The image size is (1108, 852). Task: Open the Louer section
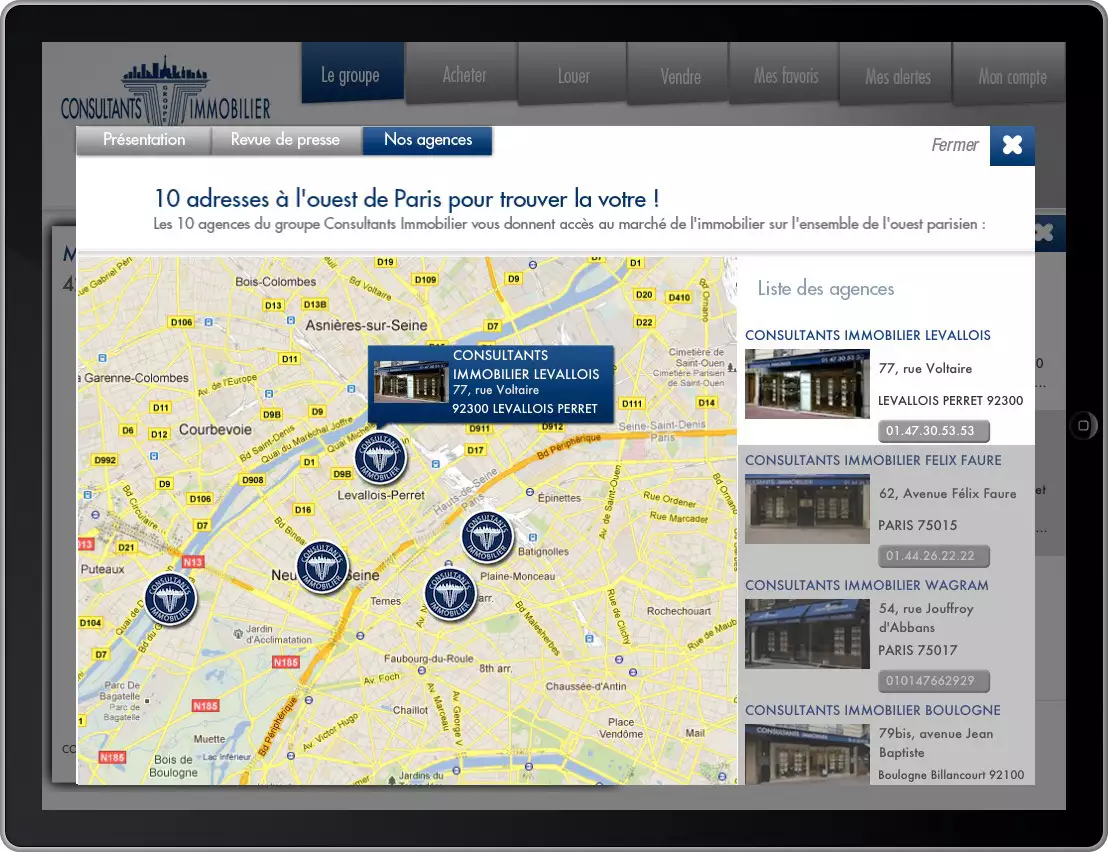pyautogui.click(x=572, y=75)
